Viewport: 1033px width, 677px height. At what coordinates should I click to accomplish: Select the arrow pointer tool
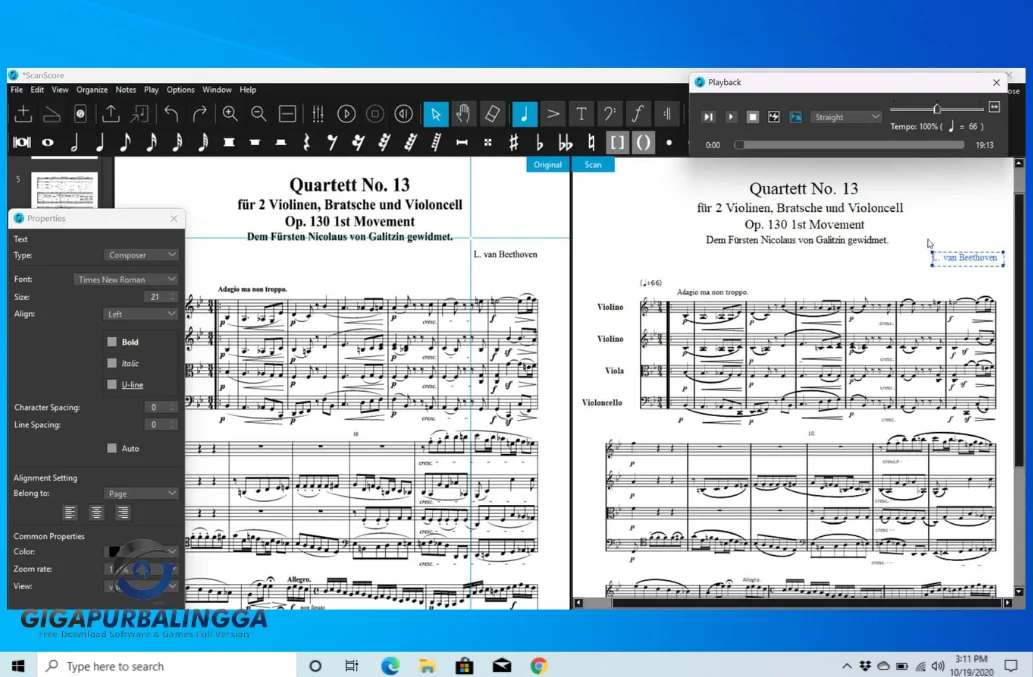point(435,114)
